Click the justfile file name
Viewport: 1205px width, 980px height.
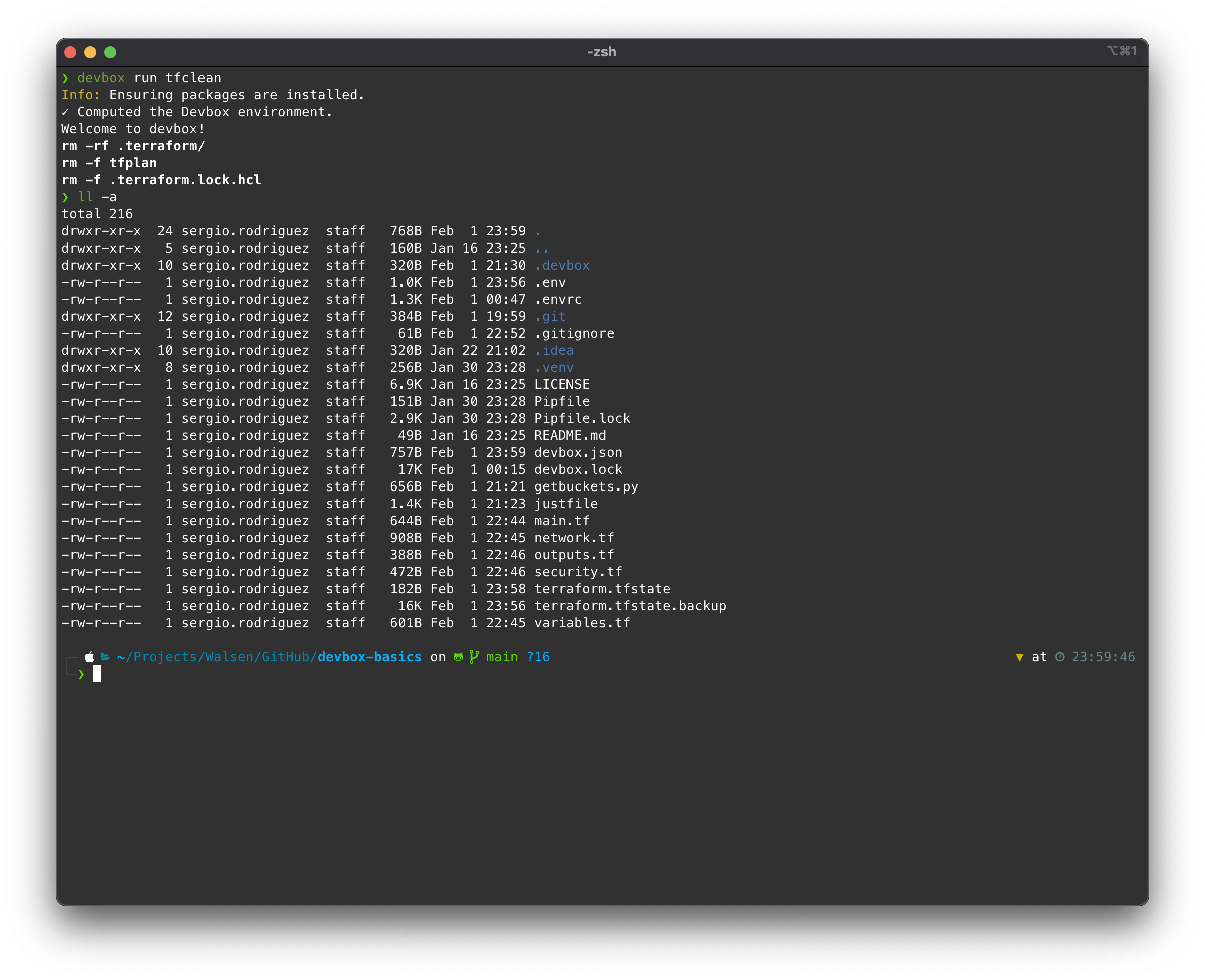[x=566, y=504]
